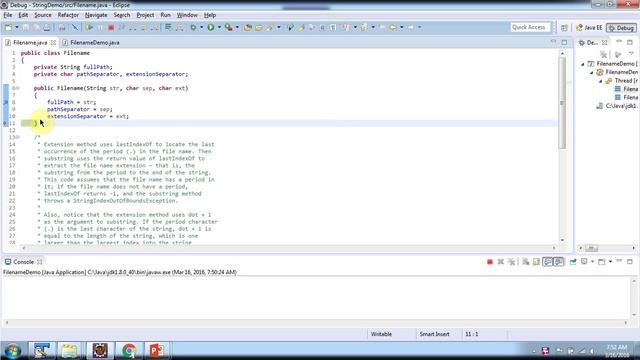Open External Tools dropdown arrow
This screenshot has height=360, width=640.
tap(237, 27)
